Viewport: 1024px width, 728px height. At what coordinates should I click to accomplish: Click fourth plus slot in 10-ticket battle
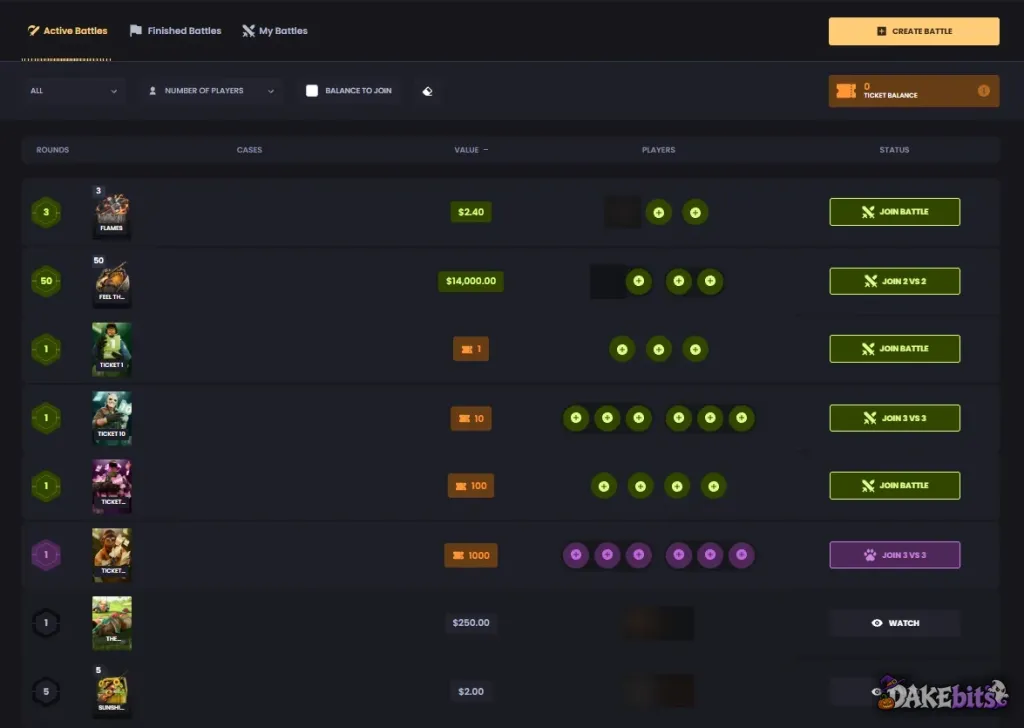pyautogui.click(x=679, y=418)
